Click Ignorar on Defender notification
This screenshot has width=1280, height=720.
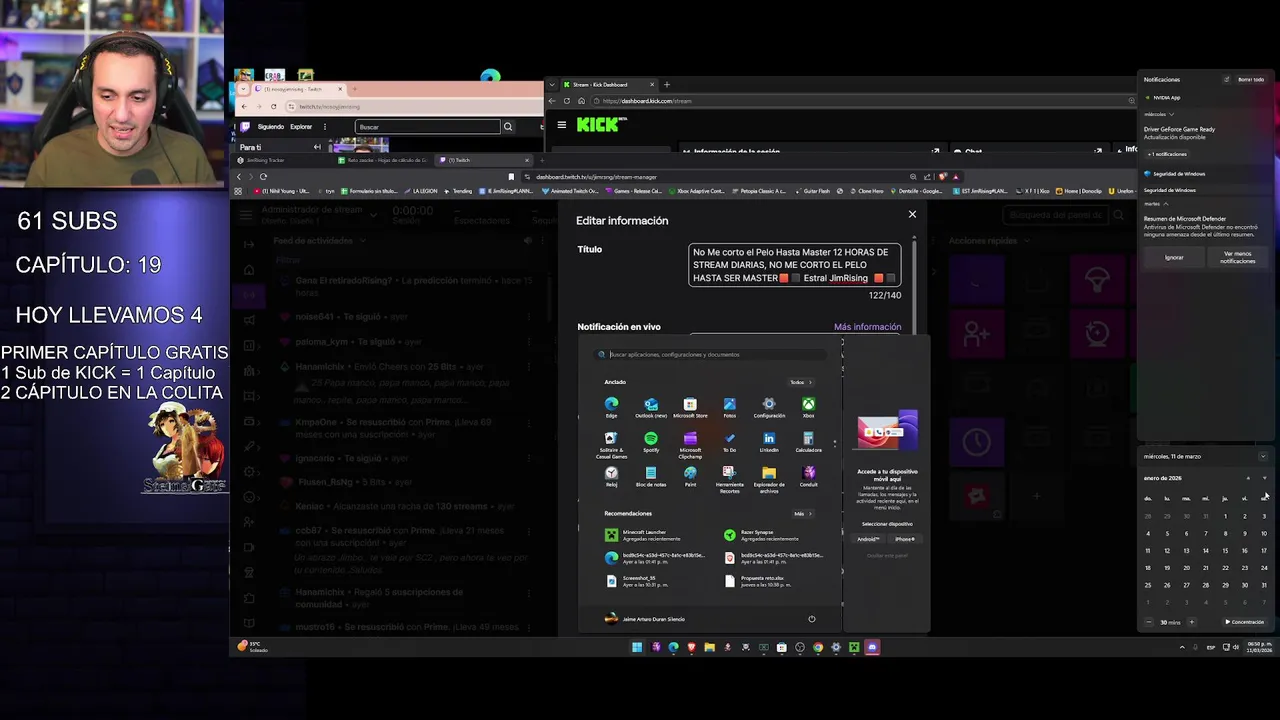tap(1174, 257)
